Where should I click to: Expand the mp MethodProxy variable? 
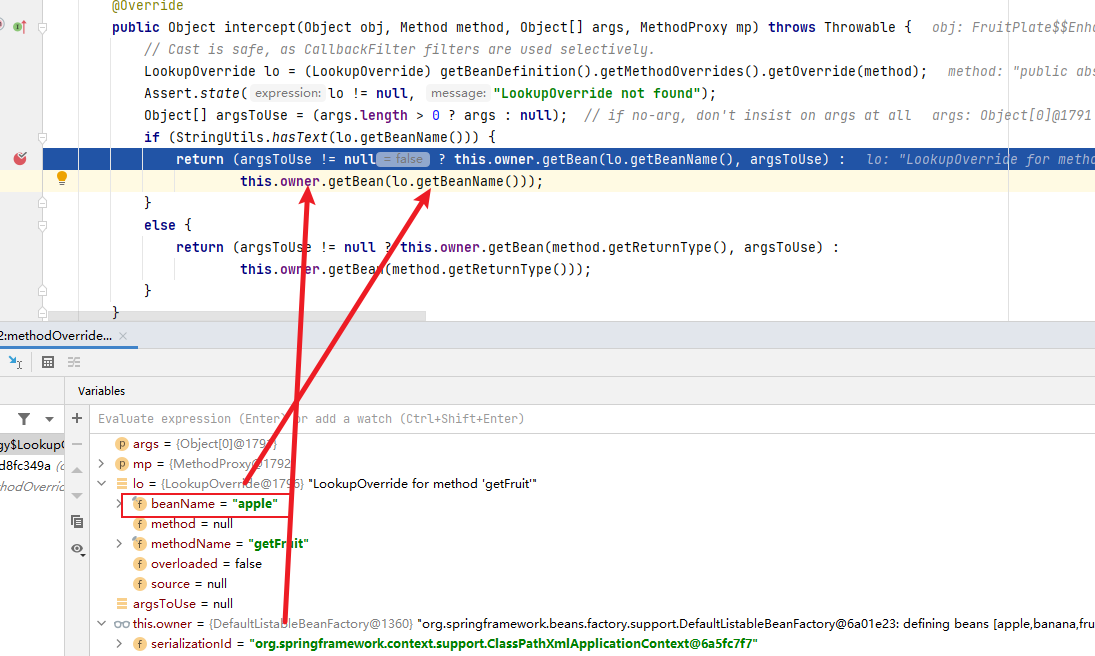tap(102, 464)
